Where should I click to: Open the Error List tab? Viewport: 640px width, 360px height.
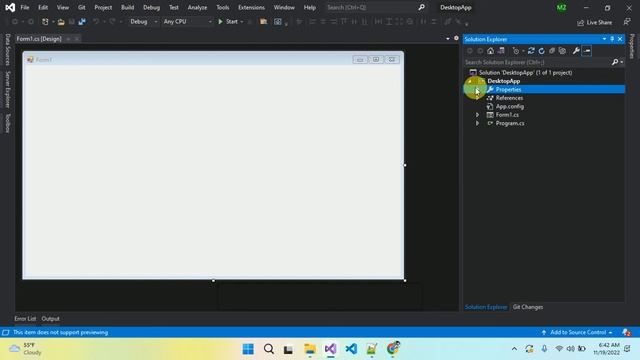pyautogui.click(x=25, y=318)
